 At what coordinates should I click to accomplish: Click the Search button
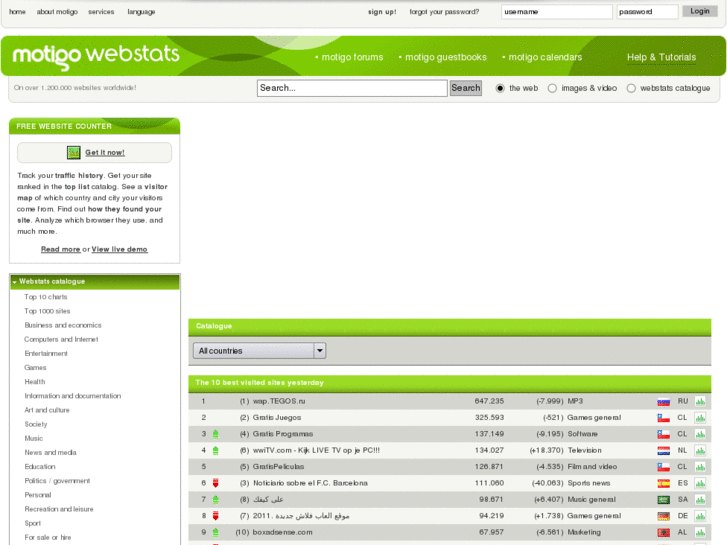[x=466, y=88]
